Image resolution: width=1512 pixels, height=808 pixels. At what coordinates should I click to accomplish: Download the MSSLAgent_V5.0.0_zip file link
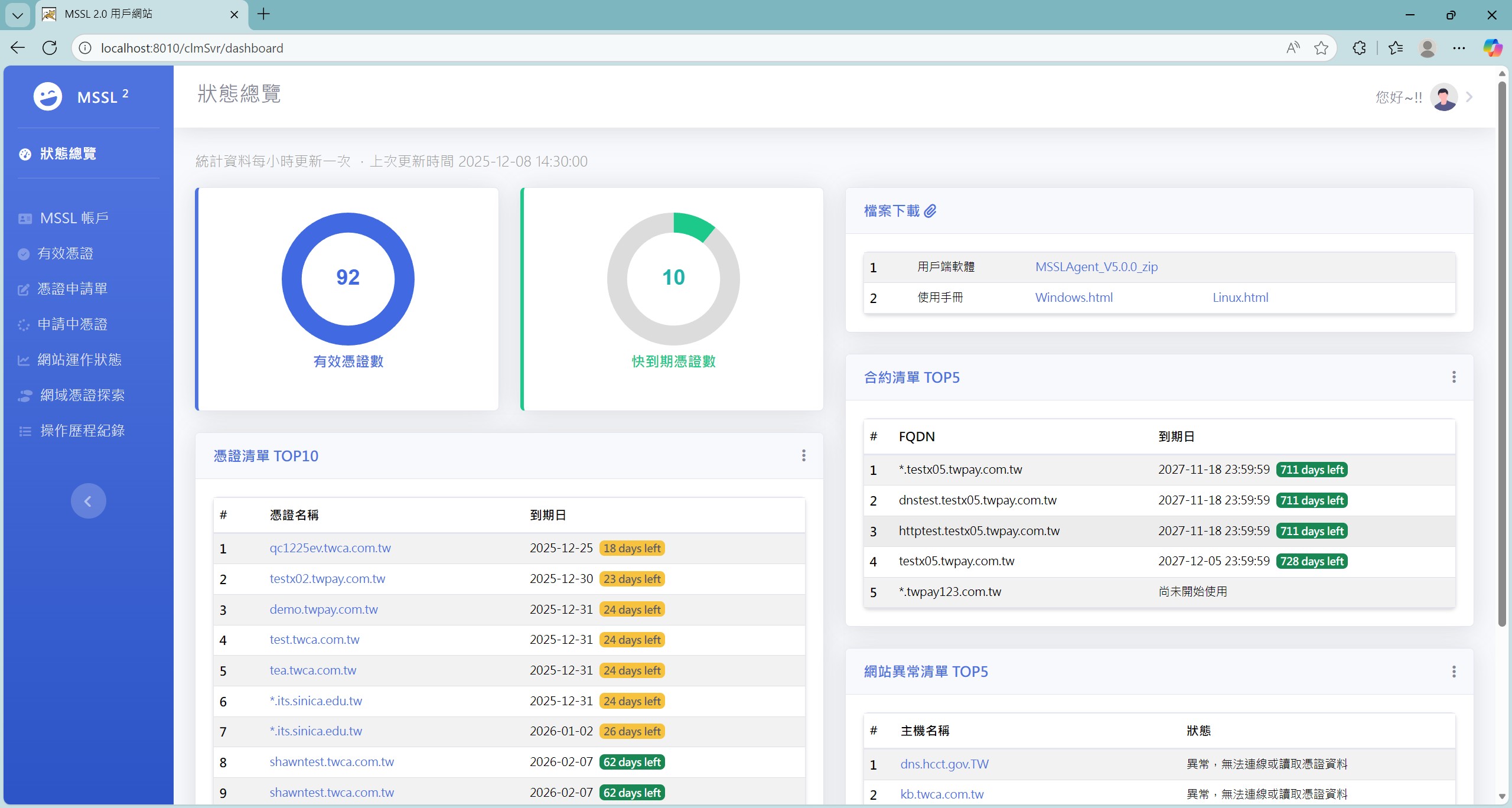[x=1096, y=267]
